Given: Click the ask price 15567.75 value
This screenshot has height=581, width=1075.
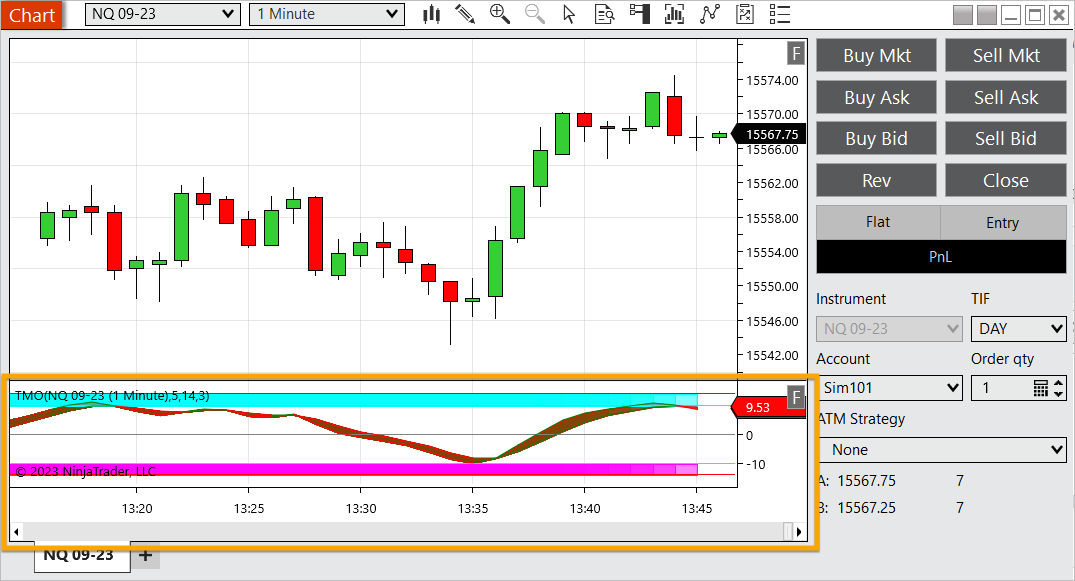Looking at the screenshot, I should (867, 481).
